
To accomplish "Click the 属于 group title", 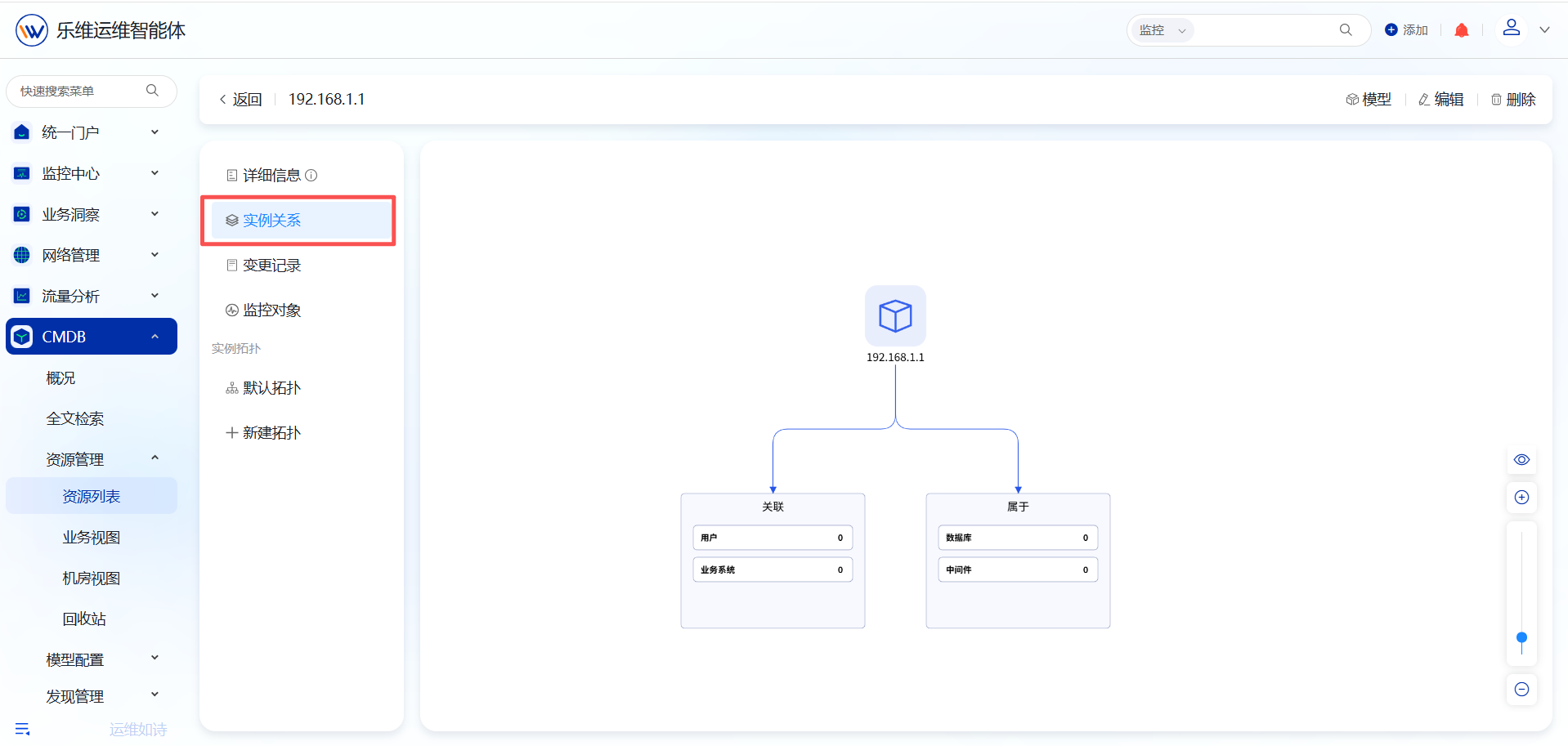I will 1018,507.
